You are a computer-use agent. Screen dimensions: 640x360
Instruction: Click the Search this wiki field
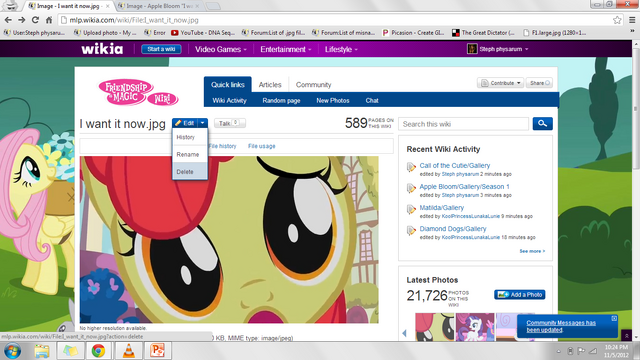coord(463,124)
